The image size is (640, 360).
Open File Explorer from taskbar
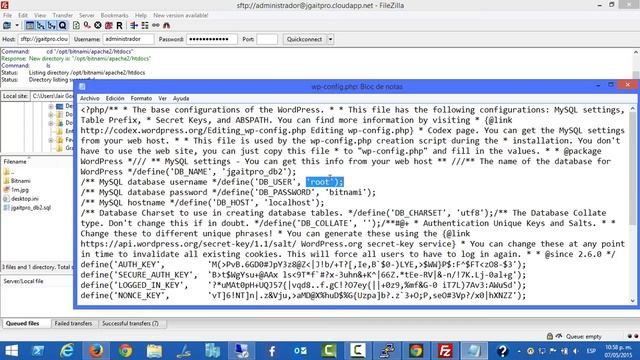pos(154,351)
